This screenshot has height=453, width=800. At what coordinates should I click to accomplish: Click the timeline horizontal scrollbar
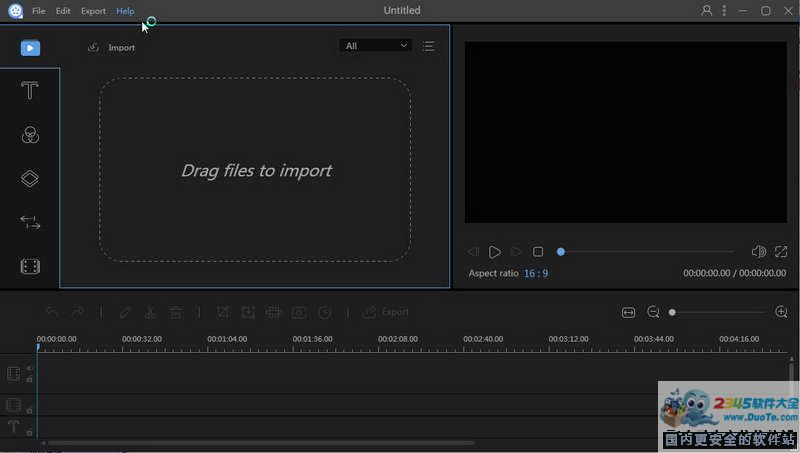click(260, 443)
